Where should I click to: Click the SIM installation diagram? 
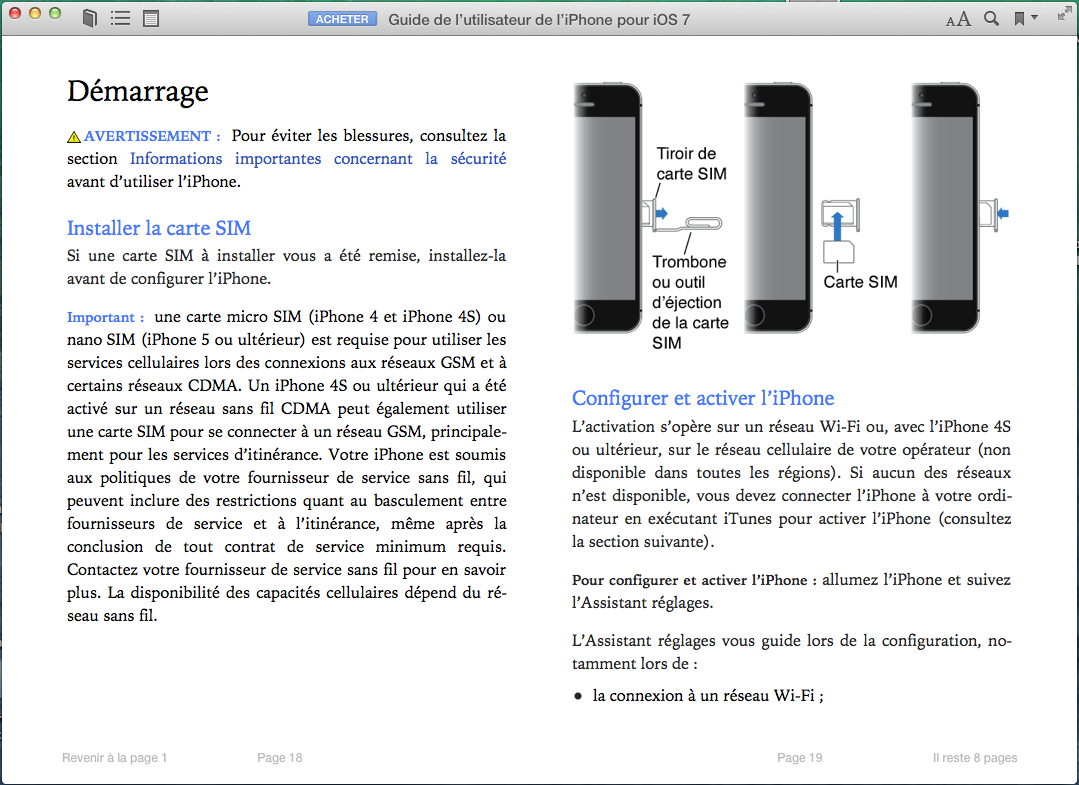tap(791, 215)
